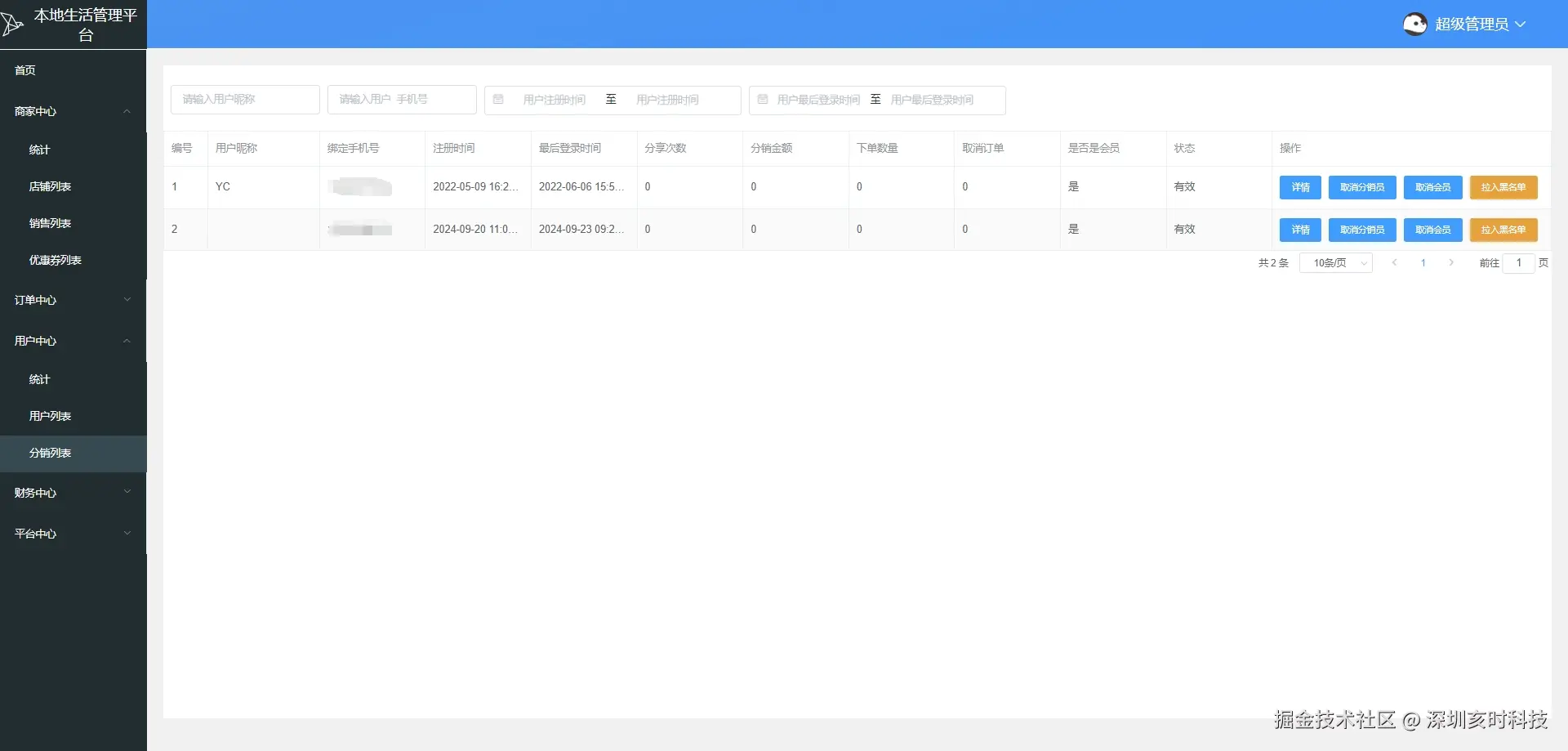
Task: Click the super admin avatar icon
Action: pos(1414,25)
